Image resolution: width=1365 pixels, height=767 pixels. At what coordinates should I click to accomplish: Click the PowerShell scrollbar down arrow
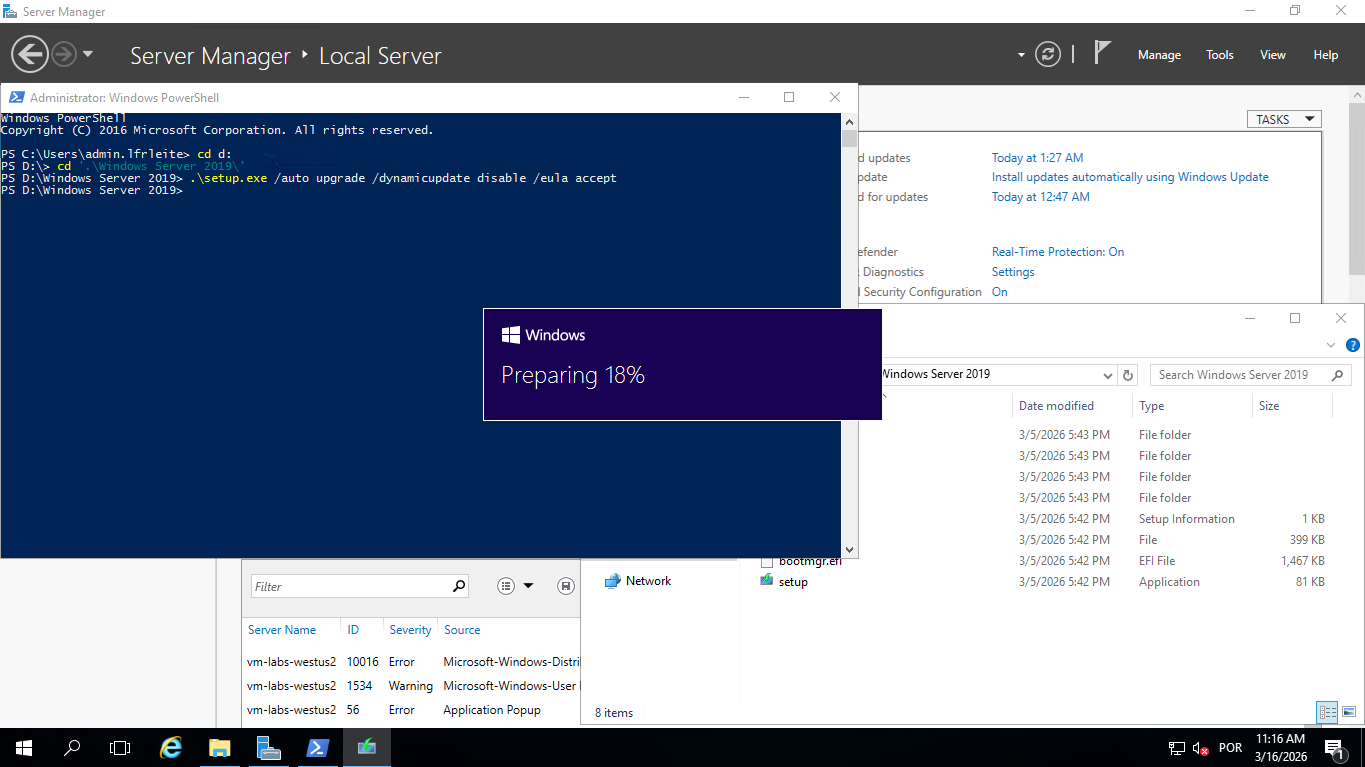click(849, 549)
